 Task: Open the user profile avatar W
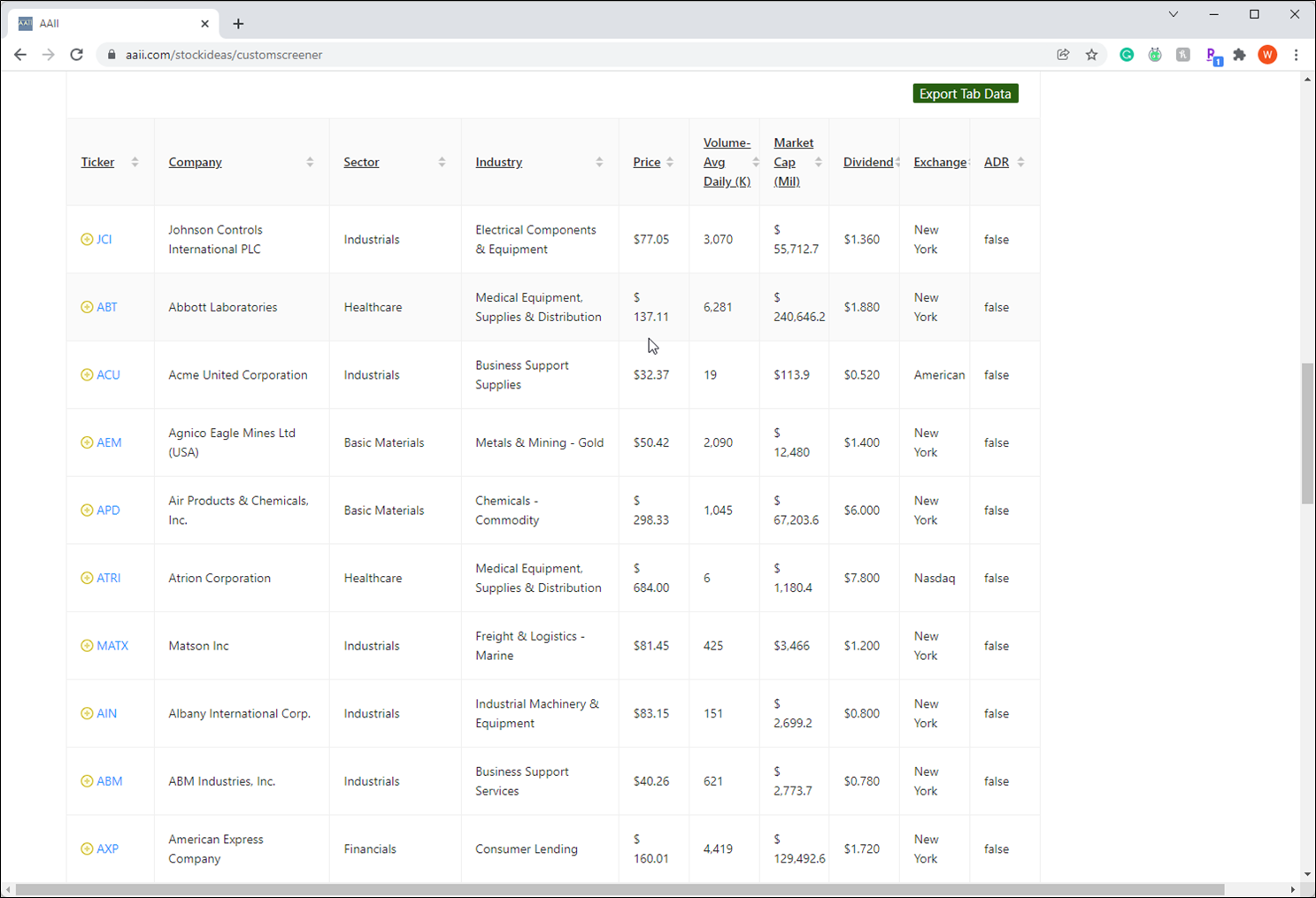click(x=1267, y=55)
